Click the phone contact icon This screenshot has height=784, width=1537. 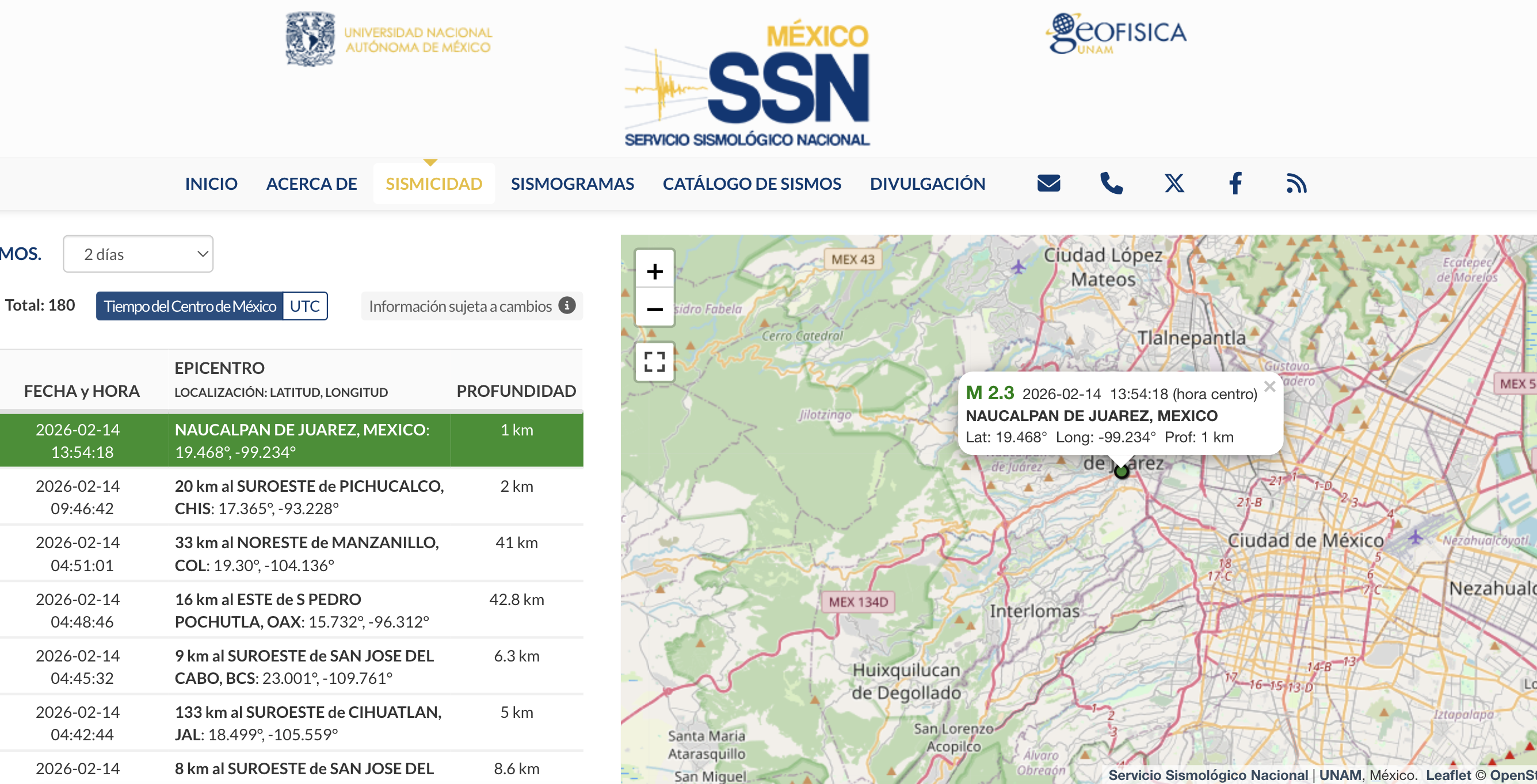tap(1111, 183)
